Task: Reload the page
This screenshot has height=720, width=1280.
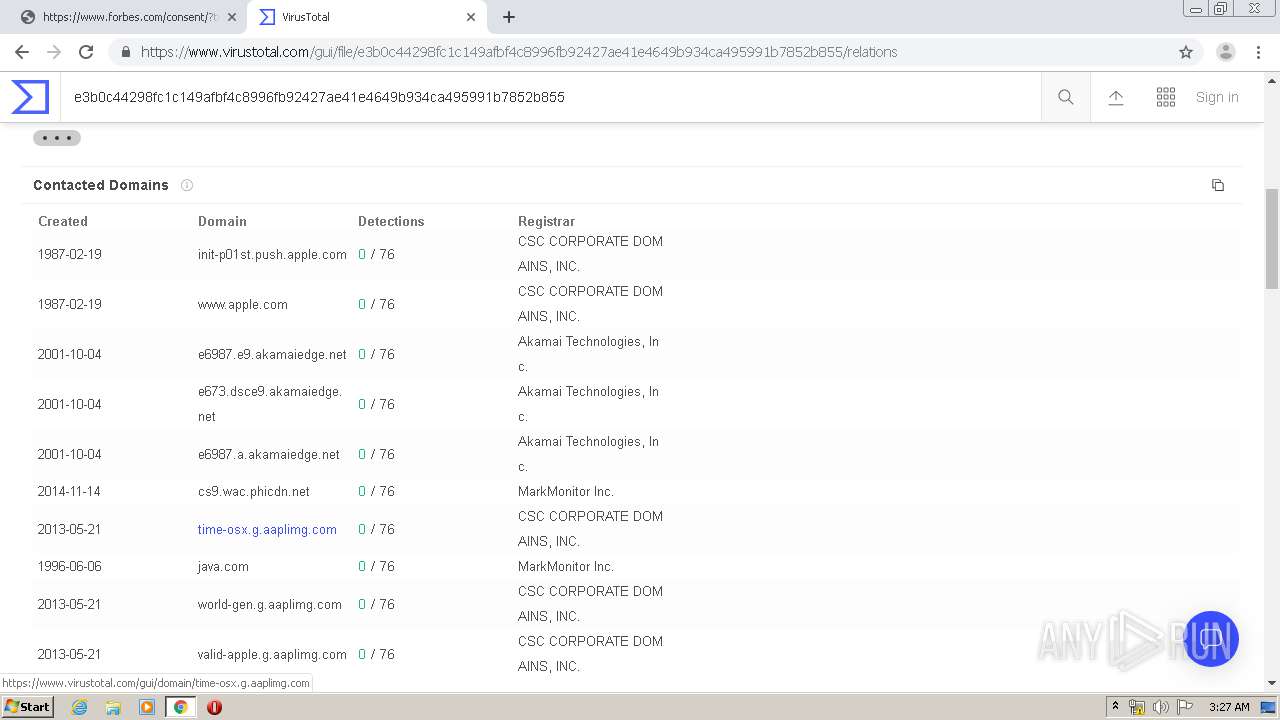Action: click(x=86, y=52)
